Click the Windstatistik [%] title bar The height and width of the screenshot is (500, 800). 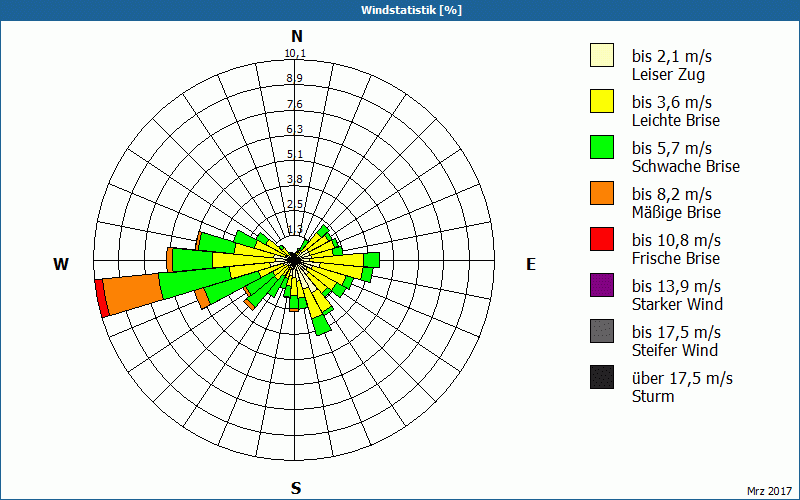(x=400, y=10)
